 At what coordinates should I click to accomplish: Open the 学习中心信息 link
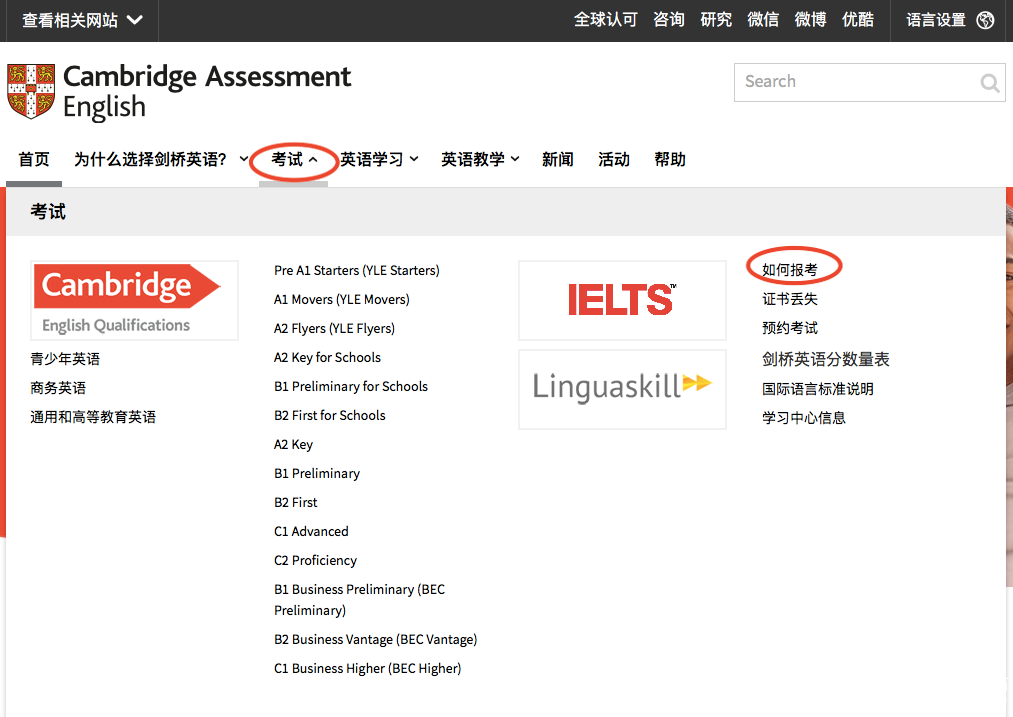(804, 418)
